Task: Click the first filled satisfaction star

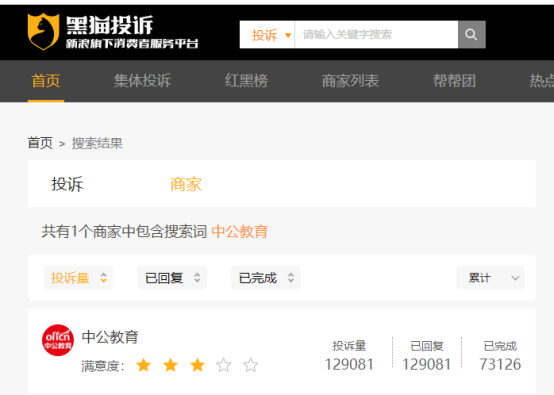Action: coord(144,365)
